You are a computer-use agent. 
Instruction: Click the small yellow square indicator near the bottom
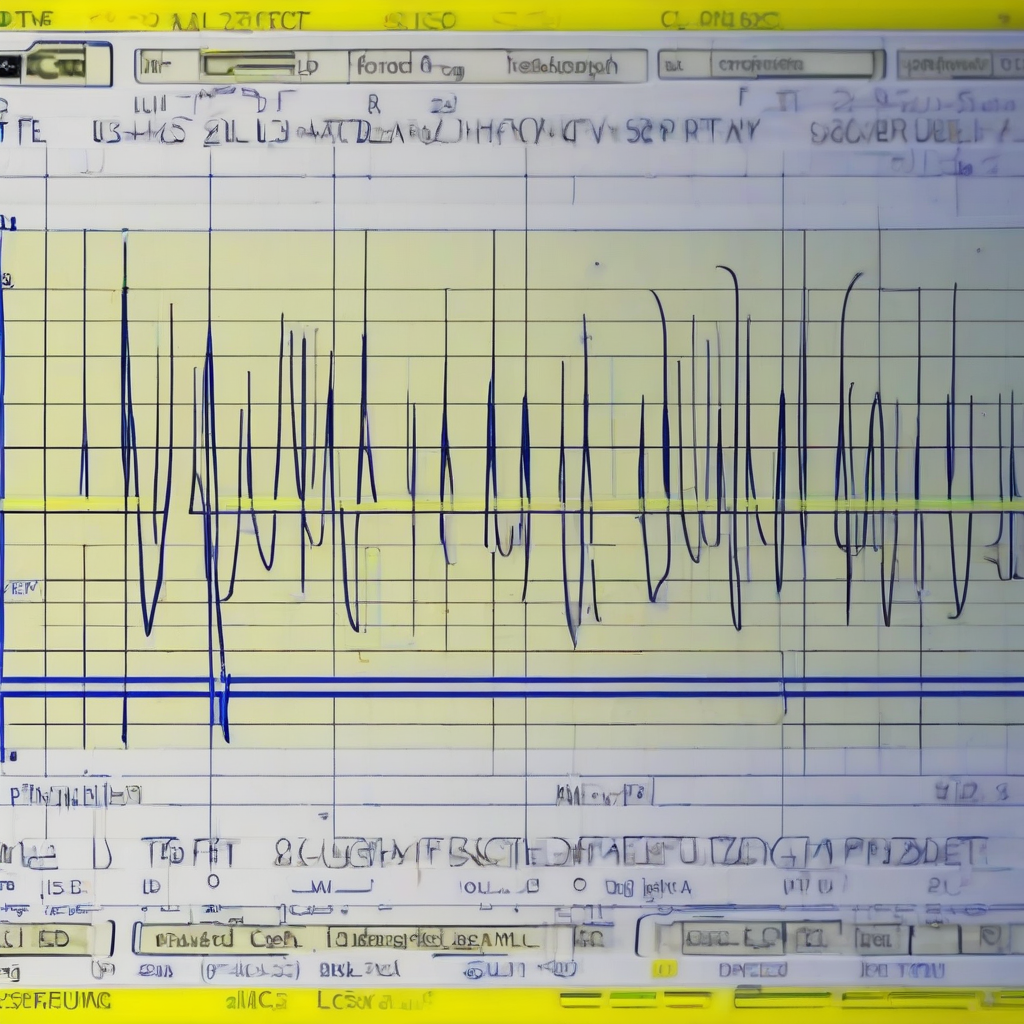point(665,969)
